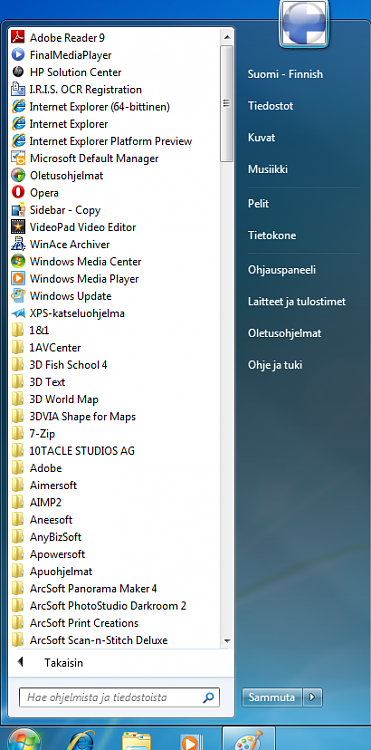Open I.R.I.S. OCR Registration icon

(x=18, y=89)
